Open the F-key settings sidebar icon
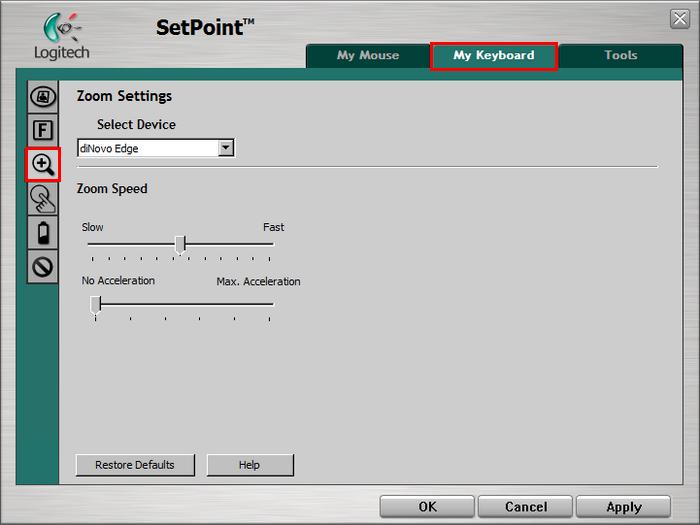The image size is (700, 525). tap(43, 130)
